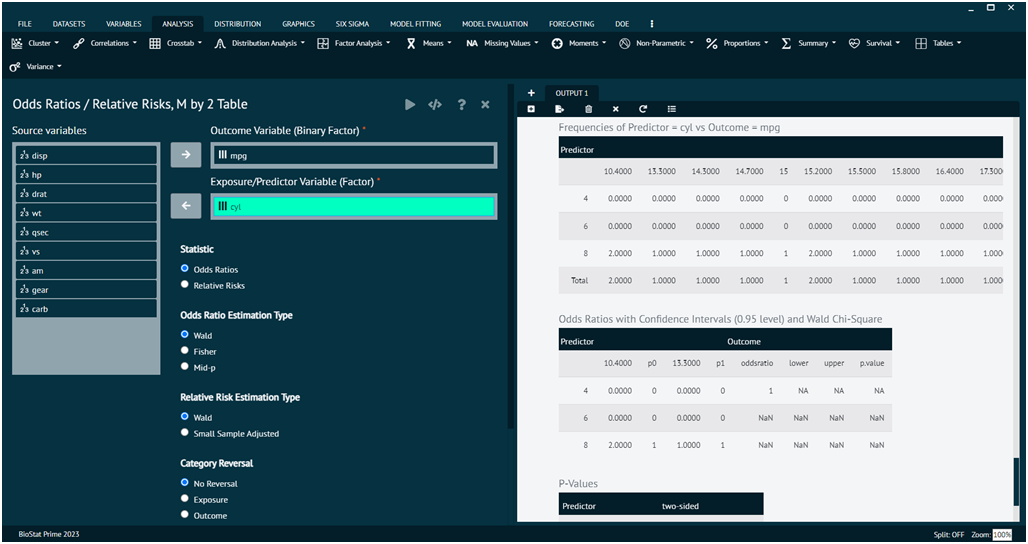The image size is (1028, 544).
Task: Click the Distribution Analysis curve icon
Action: tap(220, 43)
